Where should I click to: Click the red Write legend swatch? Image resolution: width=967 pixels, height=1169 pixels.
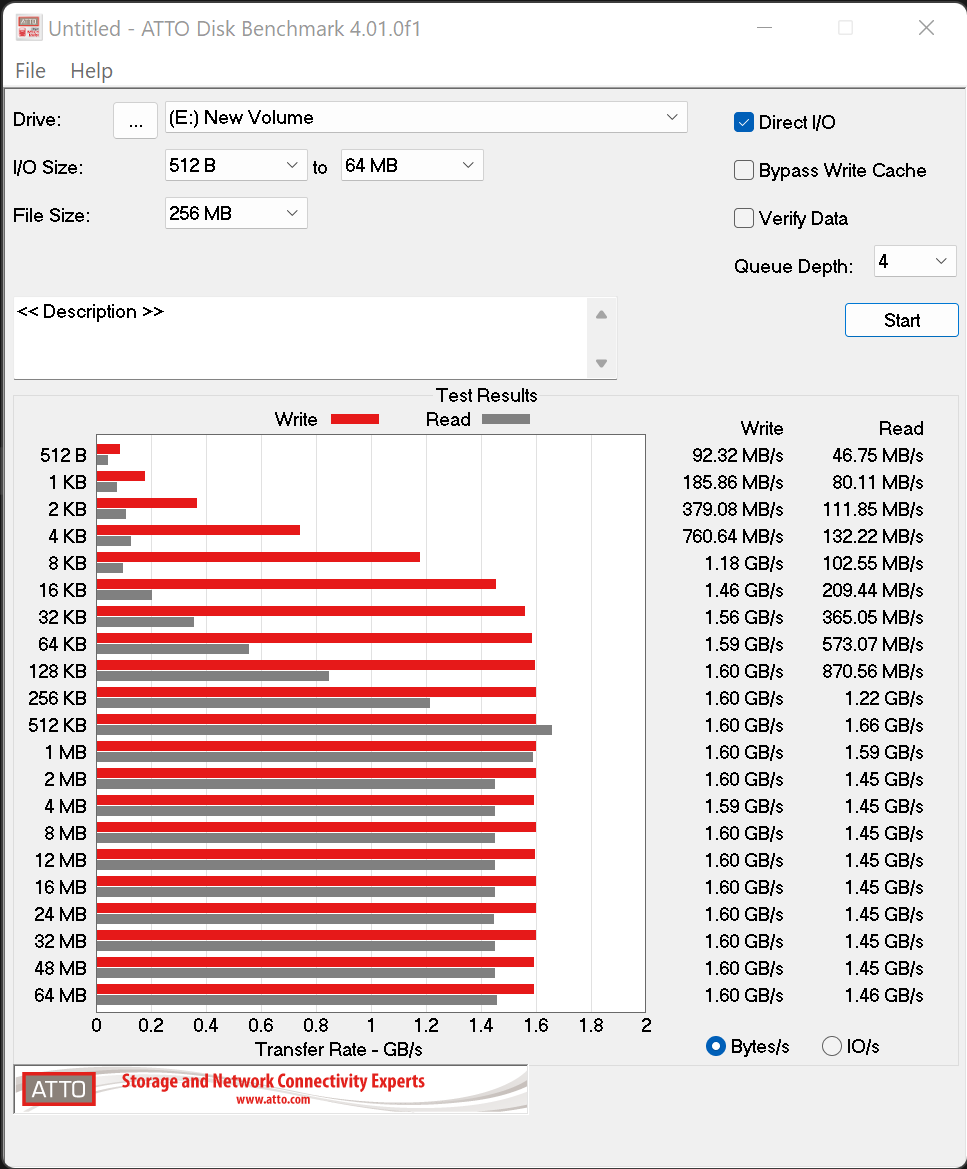coord(355,419)
